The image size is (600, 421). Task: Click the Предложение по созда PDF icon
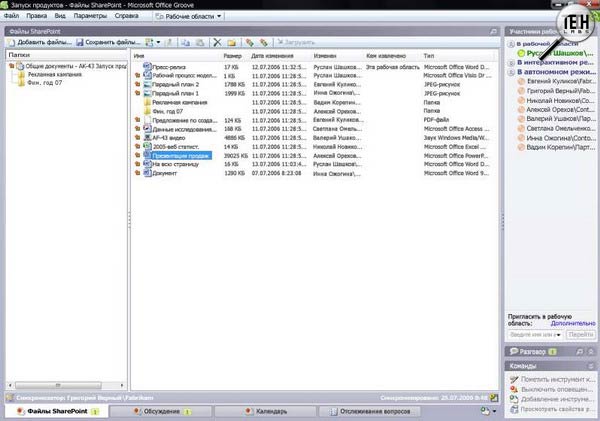(147, 120)
